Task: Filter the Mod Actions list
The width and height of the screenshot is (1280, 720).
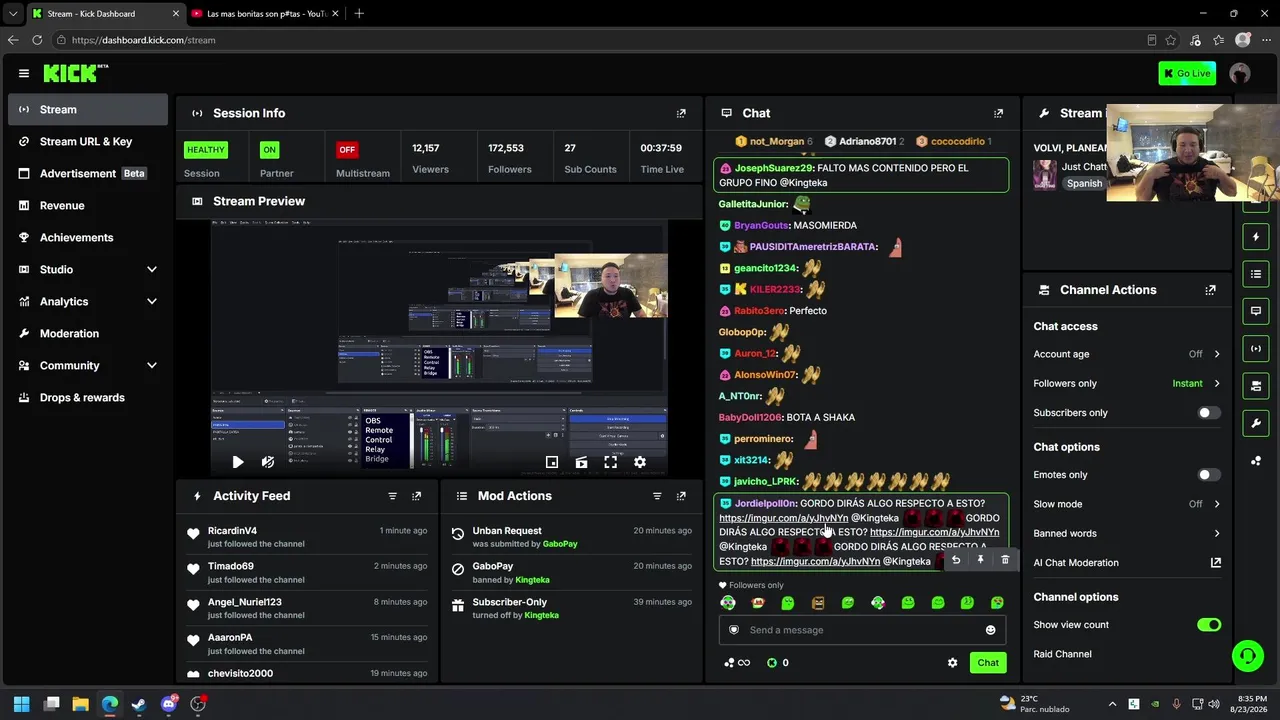Action: [657, 496]
